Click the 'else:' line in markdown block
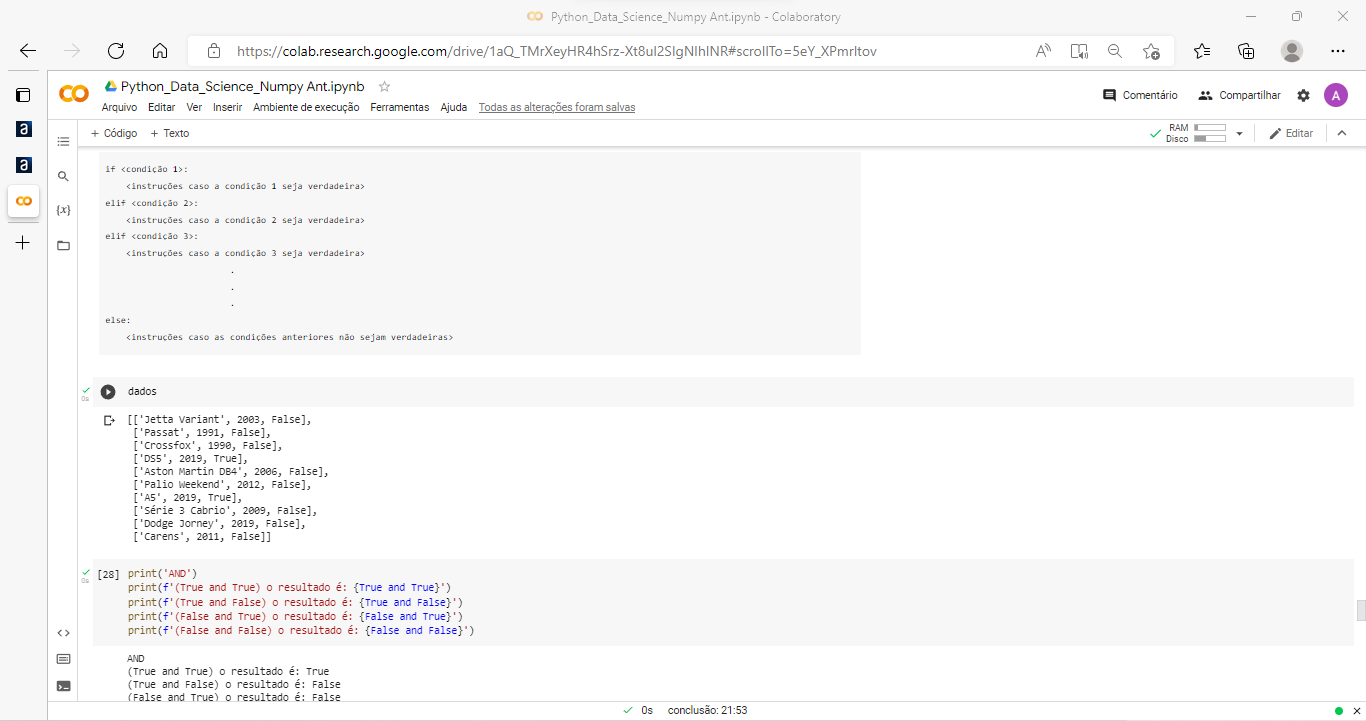Screen dimensions: 1366x721 point(118,321)
